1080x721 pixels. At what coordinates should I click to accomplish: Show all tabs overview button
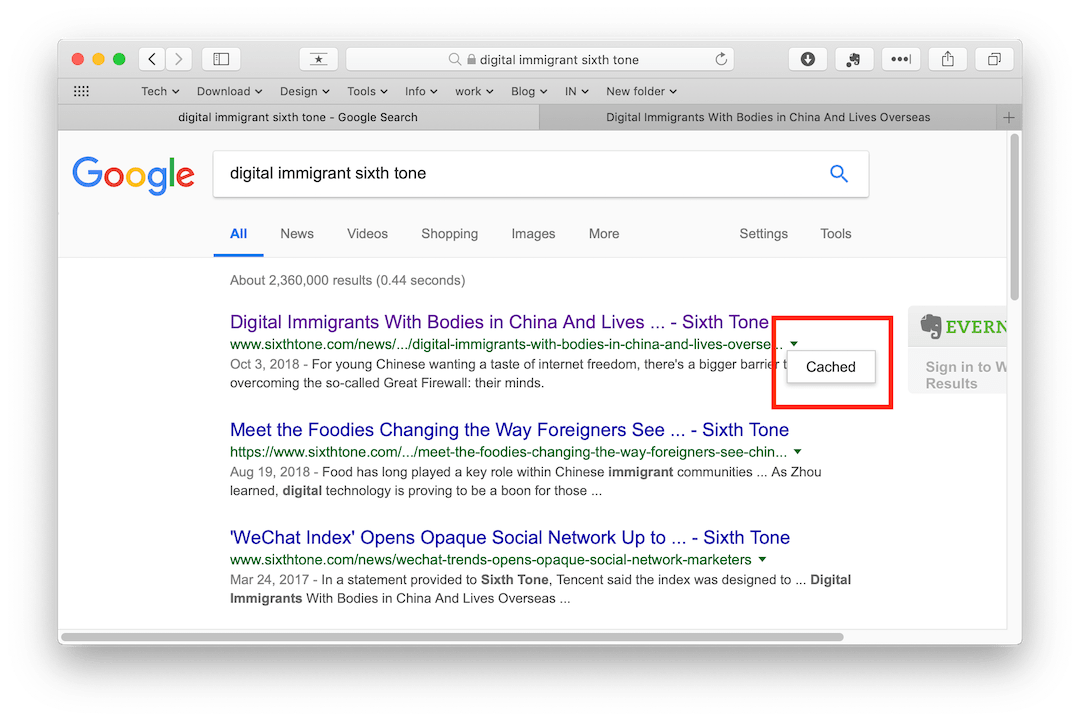click(x=994, y=59)
